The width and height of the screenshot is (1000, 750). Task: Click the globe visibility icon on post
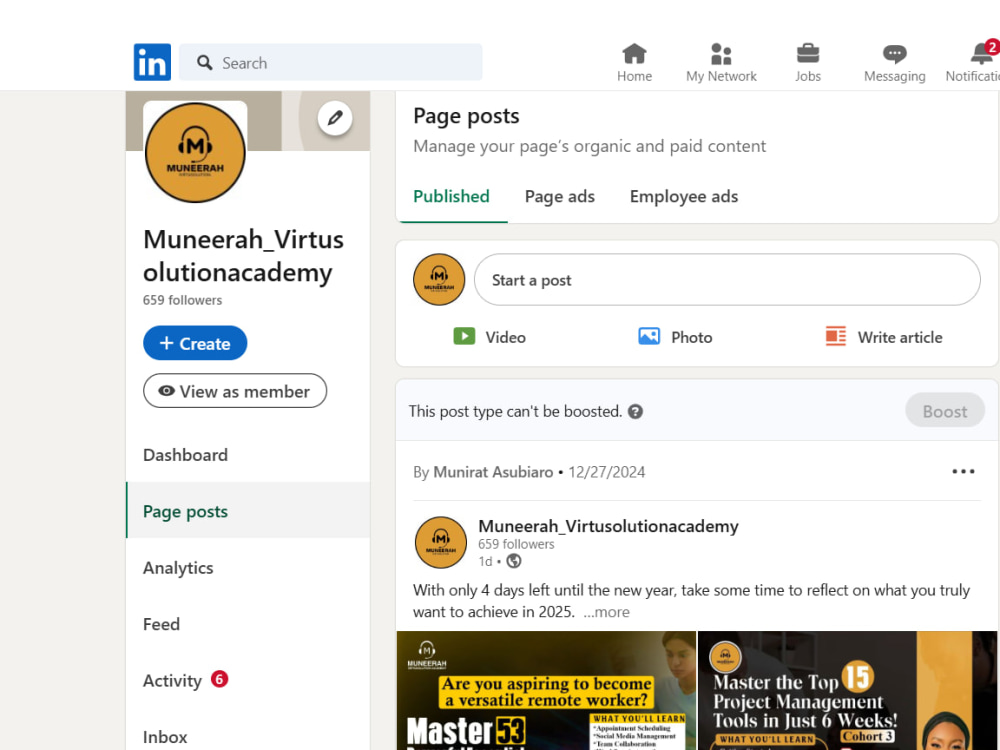point(513,561)
